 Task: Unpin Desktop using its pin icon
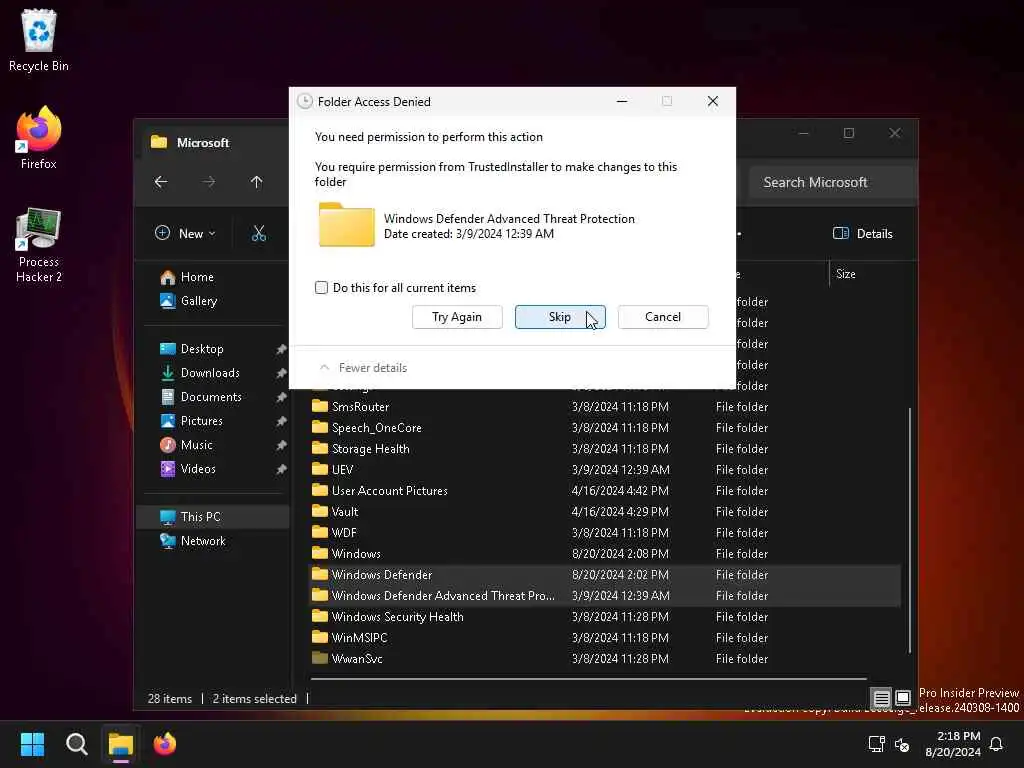(281, 349)
